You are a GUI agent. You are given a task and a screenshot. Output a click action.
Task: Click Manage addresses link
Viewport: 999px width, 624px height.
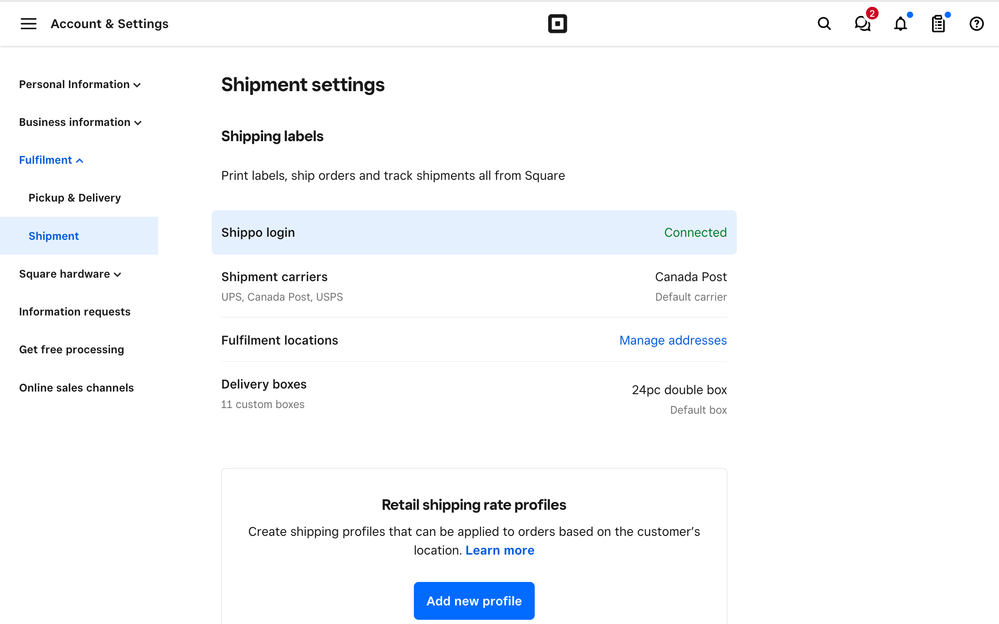(x=673, y=341)
